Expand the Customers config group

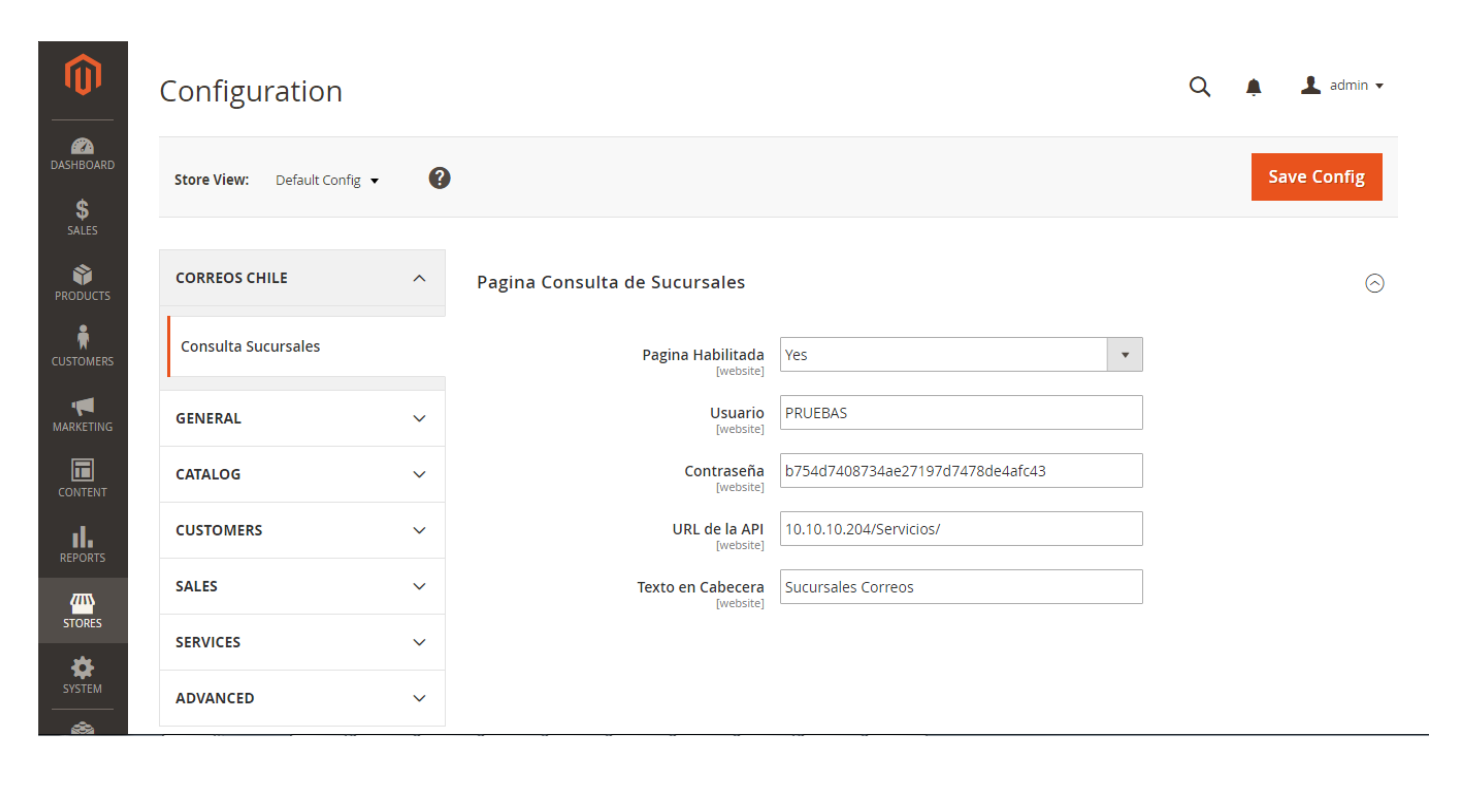(302, 530)
